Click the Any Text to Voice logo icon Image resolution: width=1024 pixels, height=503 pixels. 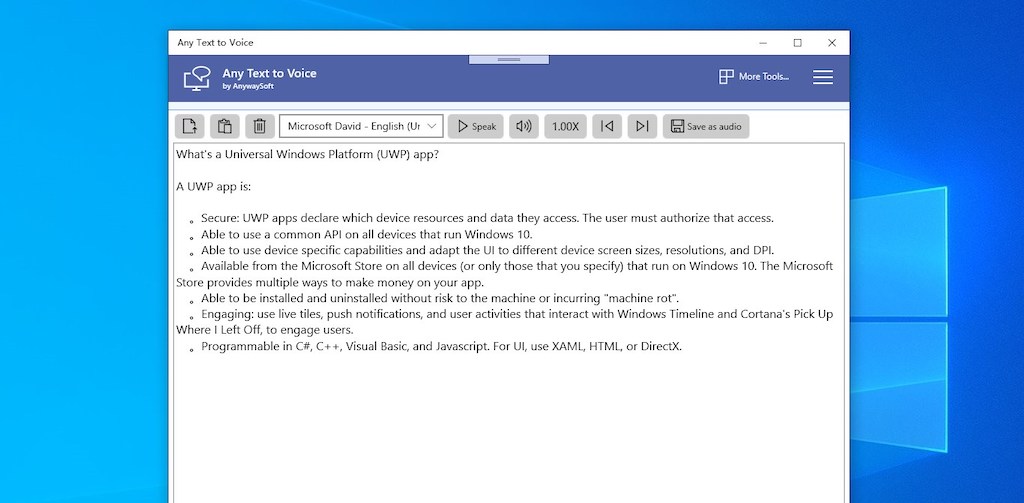pos(197,78)
